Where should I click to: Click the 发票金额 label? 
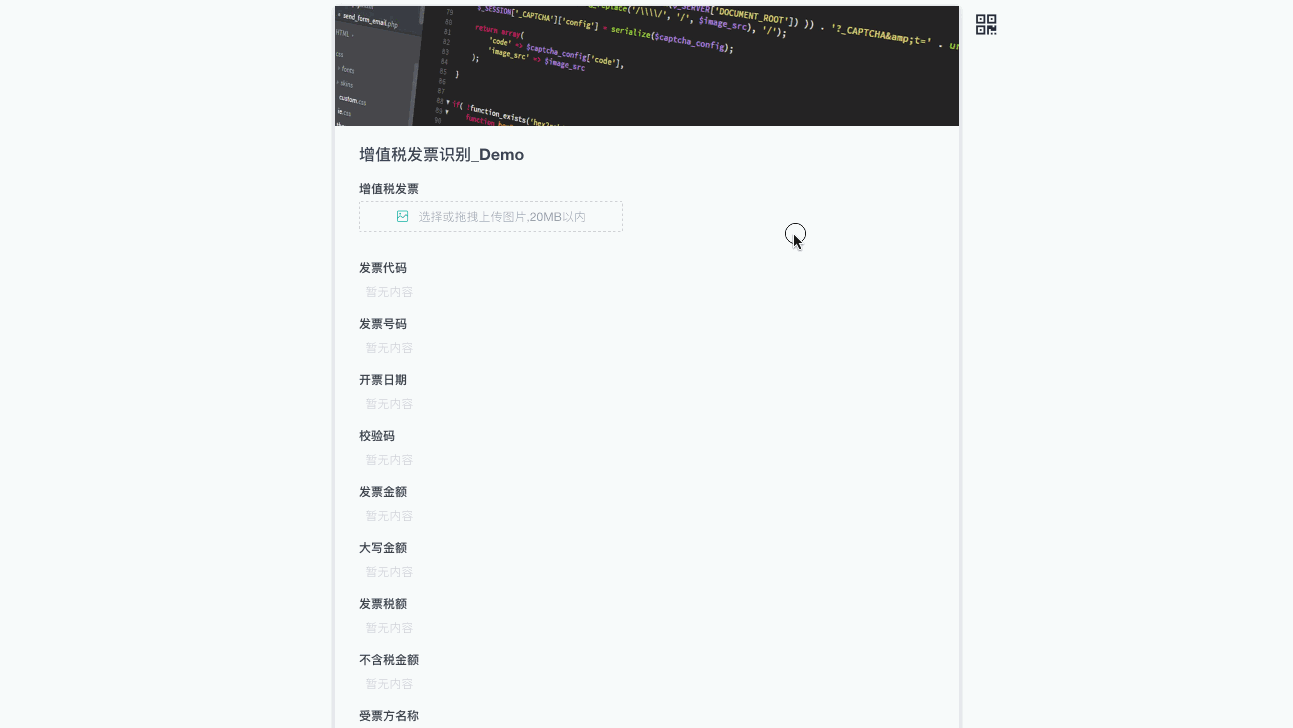[x=383, y=492]
